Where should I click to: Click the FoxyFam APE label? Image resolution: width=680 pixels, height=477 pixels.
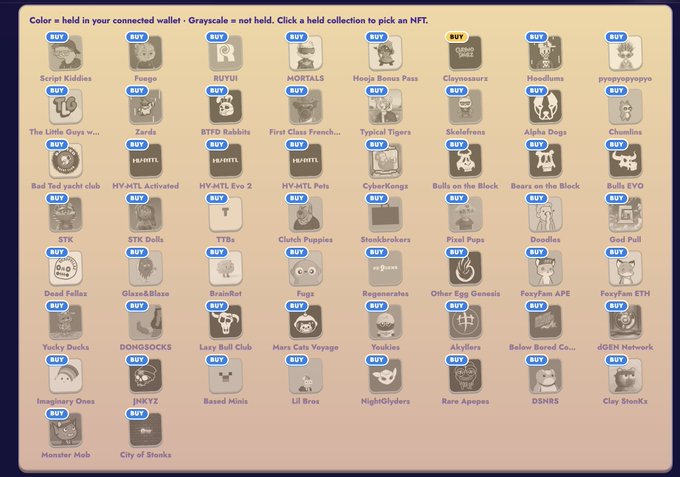[x=545, y=294]
